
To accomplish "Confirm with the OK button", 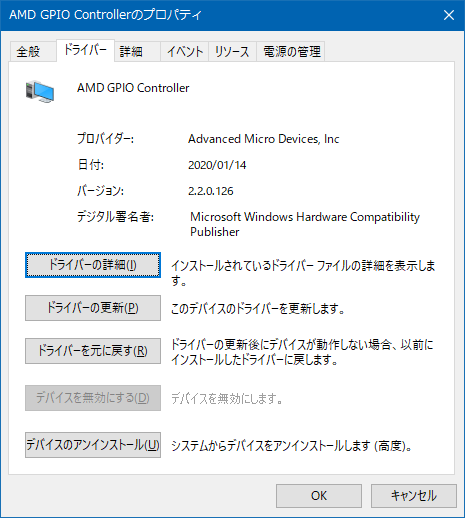I will pyautogui.click(x=319, y=496).
